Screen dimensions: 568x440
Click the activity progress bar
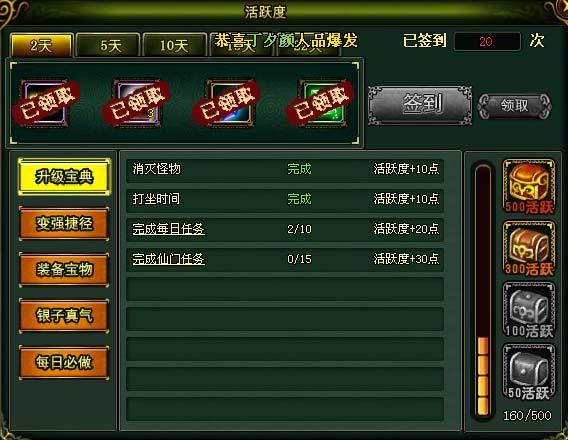[483, 291]
